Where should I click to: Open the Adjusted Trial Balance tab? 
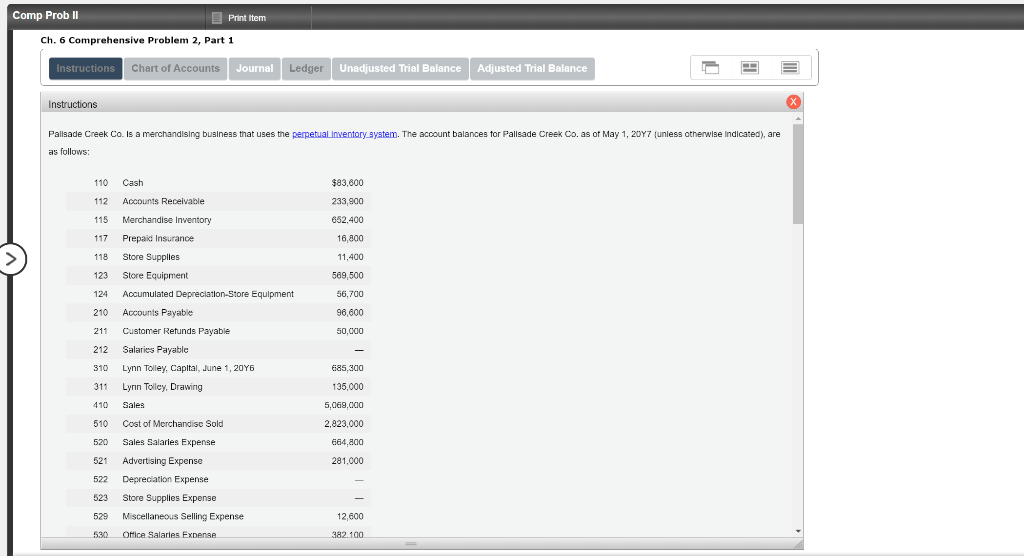tap(532, 69)
